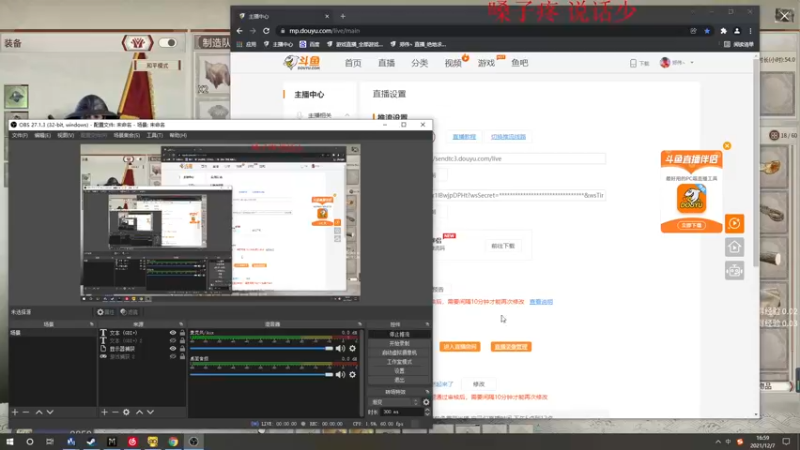
Task: Open the OBS View menu
Action: pyautogui.click(x=65, y=135)
